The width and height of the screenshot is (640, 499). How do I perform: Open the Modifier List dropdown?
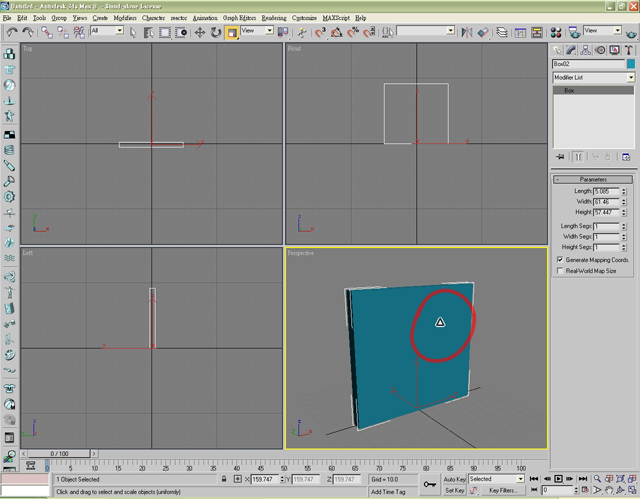593,78
